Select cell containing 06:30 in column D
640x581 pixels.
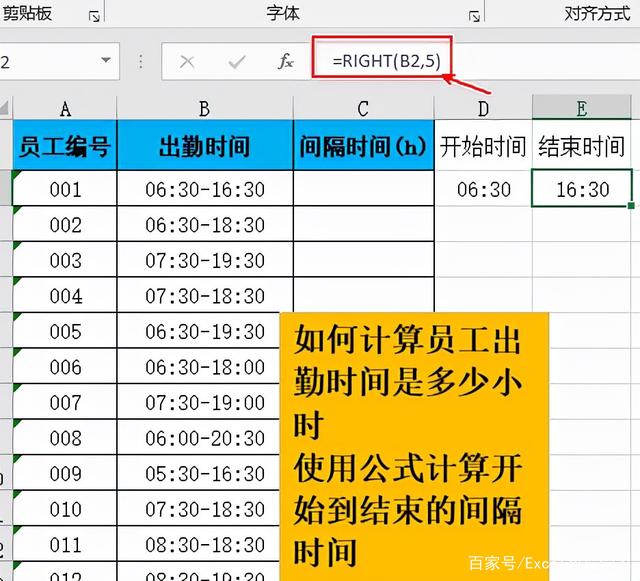click(x=483, y=189)
